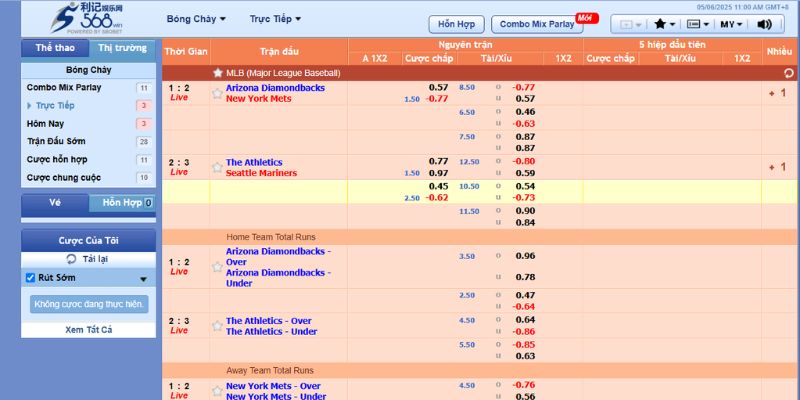Click under odds -0.86 on Athletics 4.50
The width and height of the screenshot is (800, 400).
[x=523, y=332]
